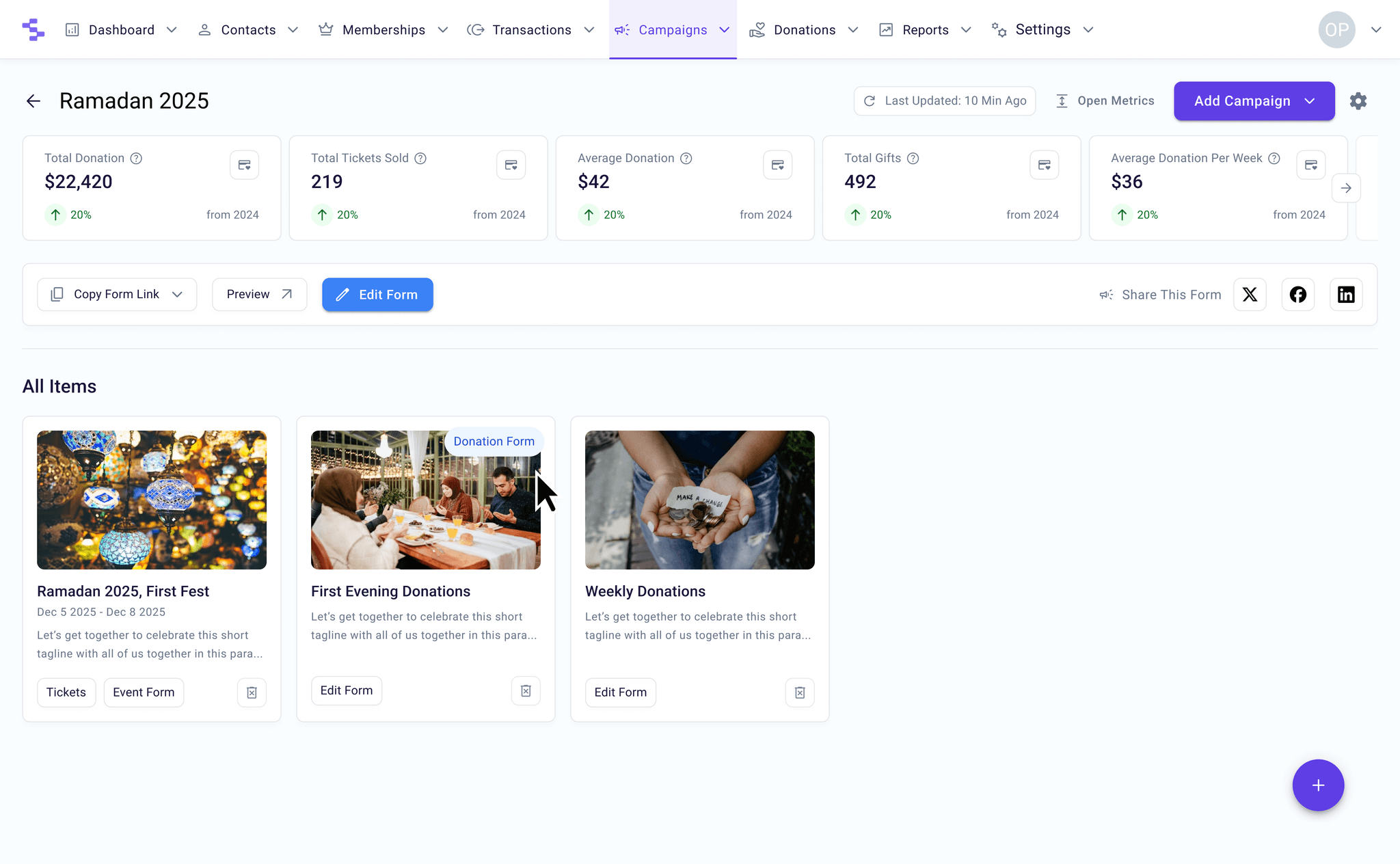Expand the Dashboard menu chevron
The width and height of the screenshot is (1400, 864).
[x=172, y=30]
